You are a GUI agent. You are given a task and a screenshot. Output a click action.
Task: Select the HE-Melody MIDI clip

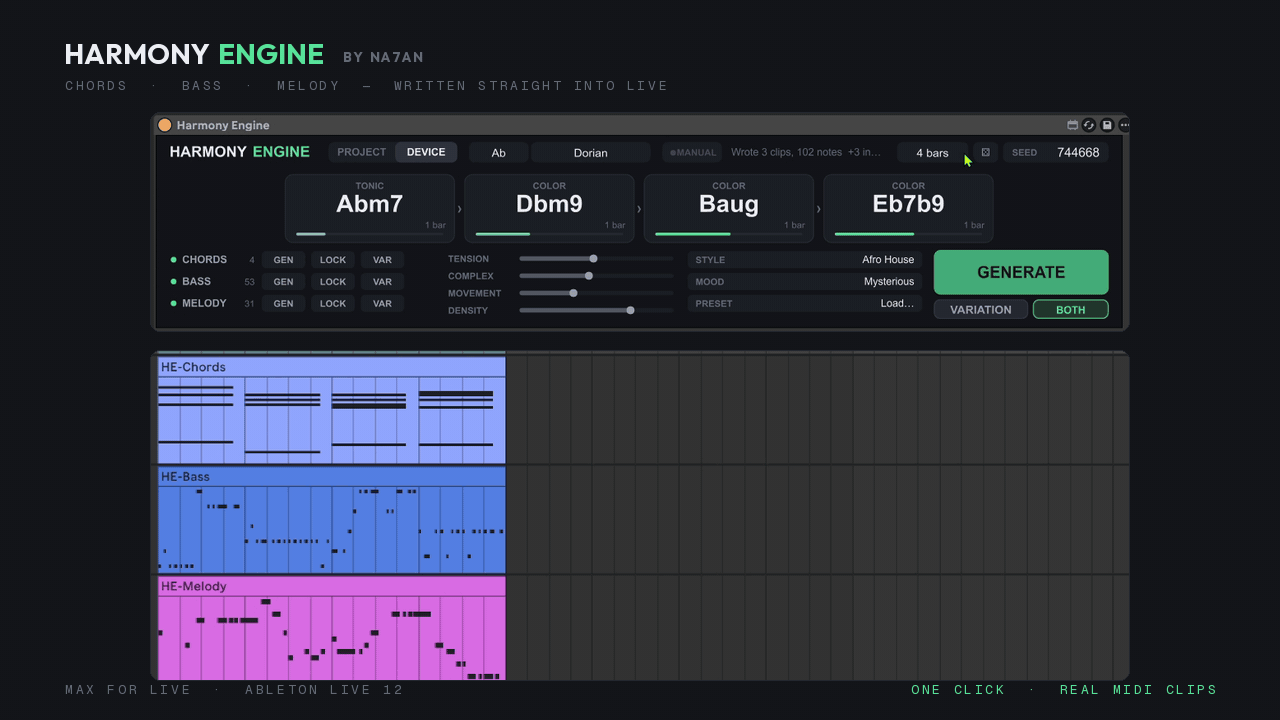click(x=332, y=628)
